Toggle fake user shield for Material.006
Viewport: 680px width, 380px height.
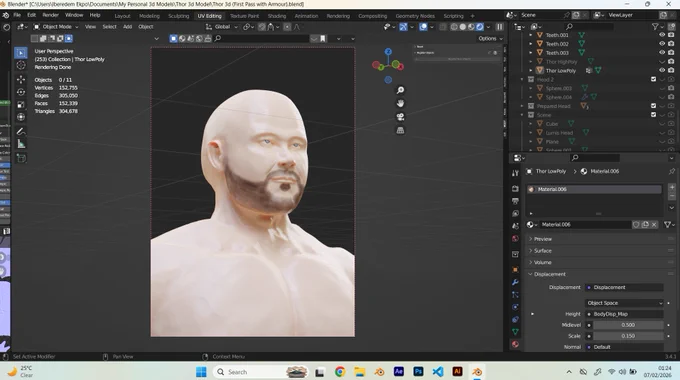(x=636, y=224)
